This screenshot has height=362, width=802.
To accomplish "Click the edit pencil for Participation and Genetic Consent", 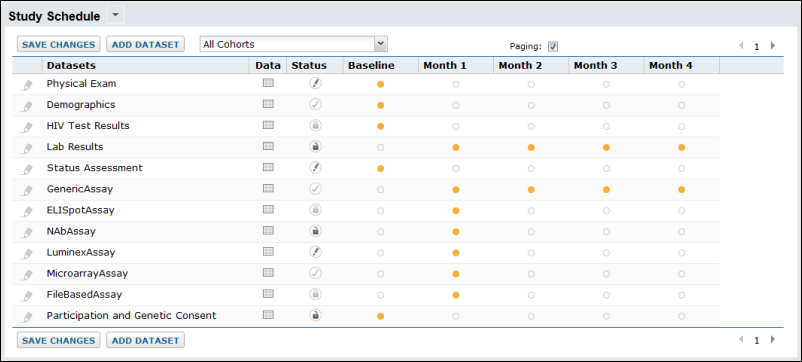I will 27,317.
